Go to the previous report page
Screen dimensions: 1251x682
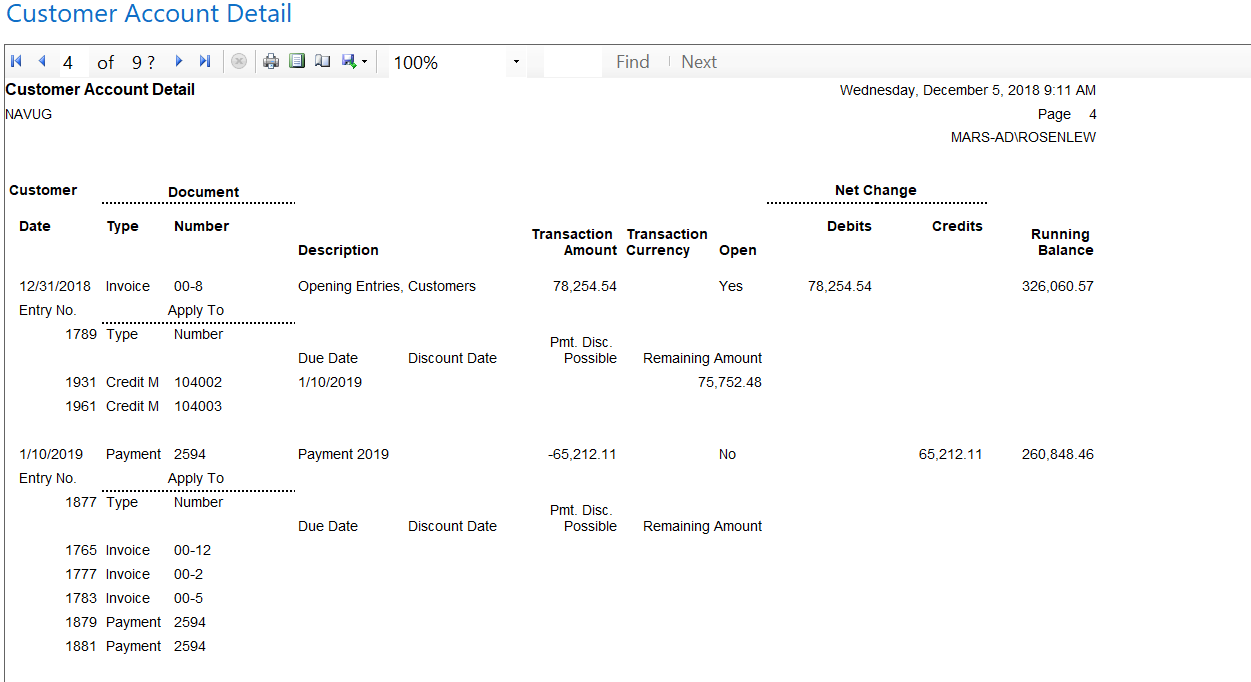pyautogui.click(x=42, y=62)
